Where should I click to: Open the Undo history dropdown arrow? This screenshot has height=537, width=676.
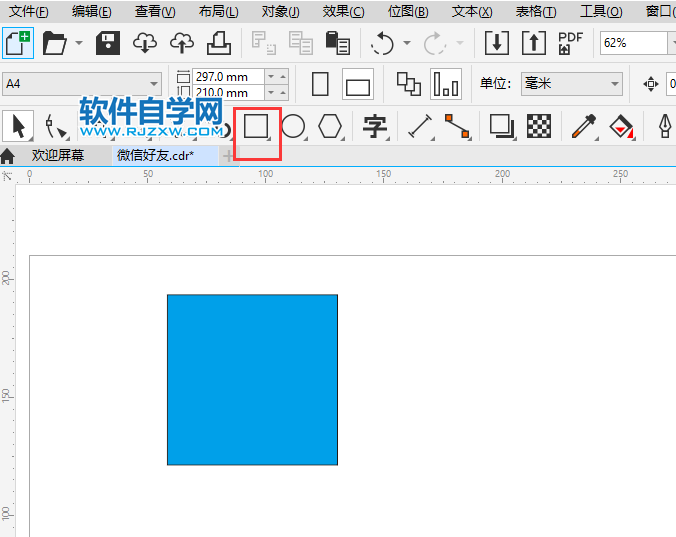(x=407, y=43)
